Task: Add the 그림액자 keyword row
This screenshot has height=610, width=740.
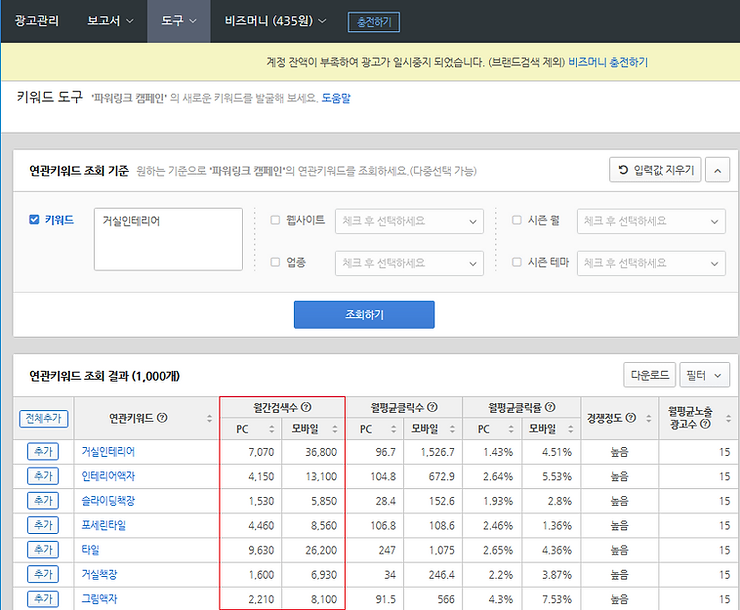Action: click(x=43, y=599)
